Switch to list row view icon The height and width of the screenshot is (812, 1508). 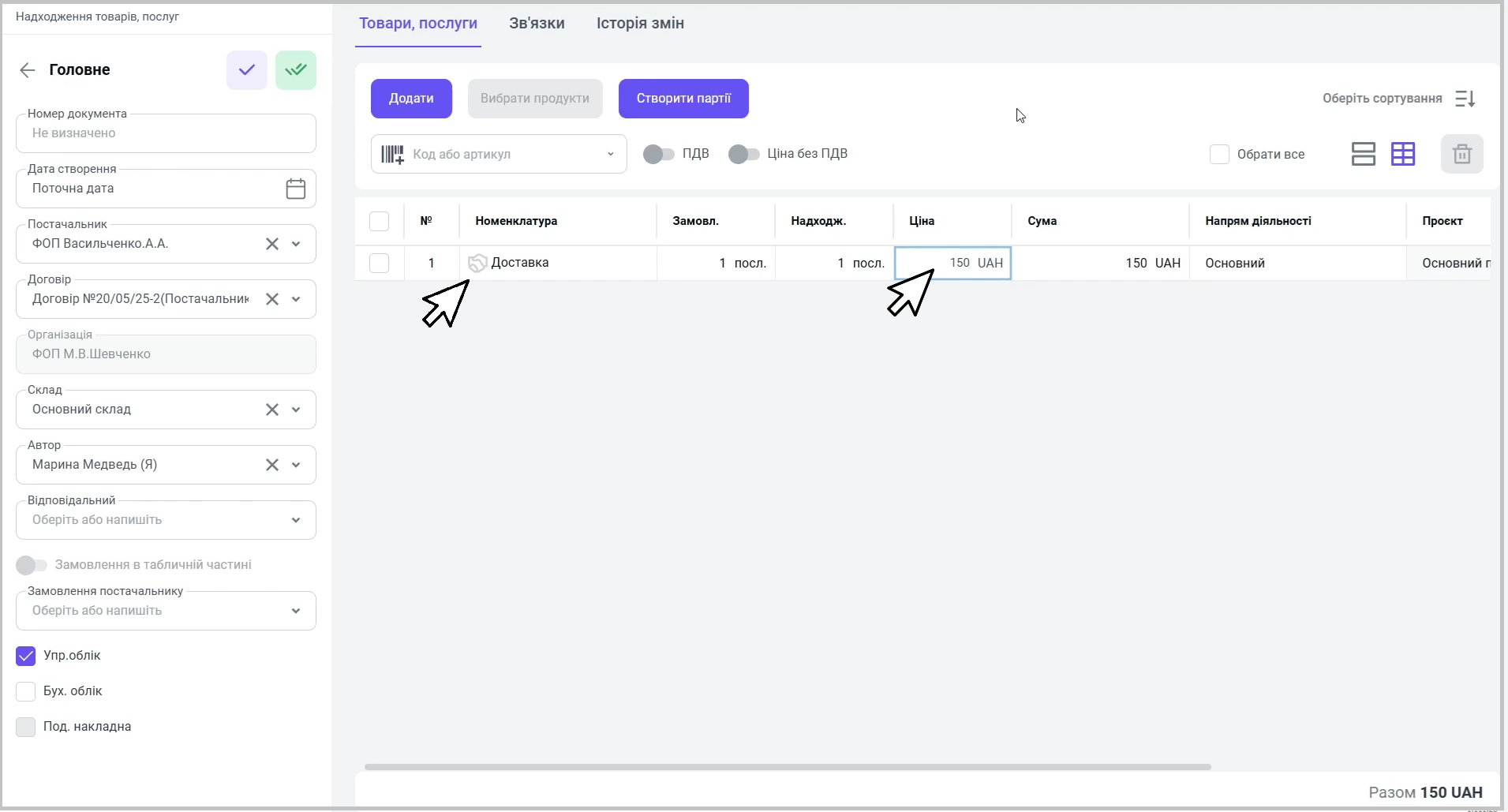point(1363,154)
